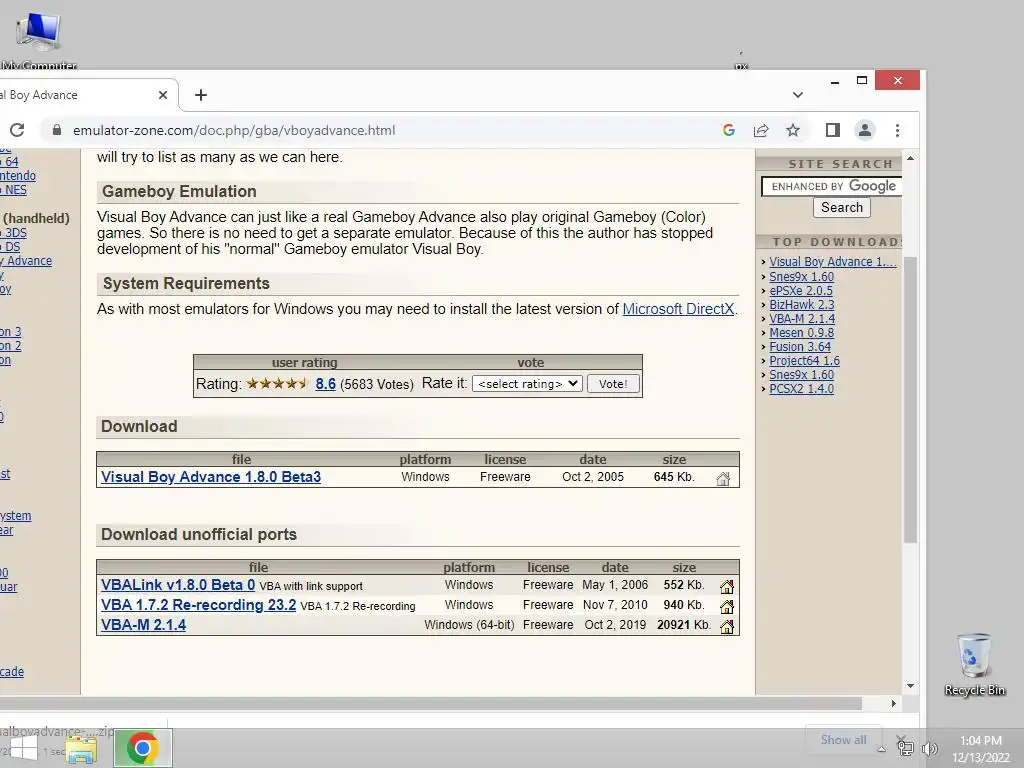Open the Recycle Bin desktop icon
Viewport: 1024px width, 768px height.
[974, 665]
